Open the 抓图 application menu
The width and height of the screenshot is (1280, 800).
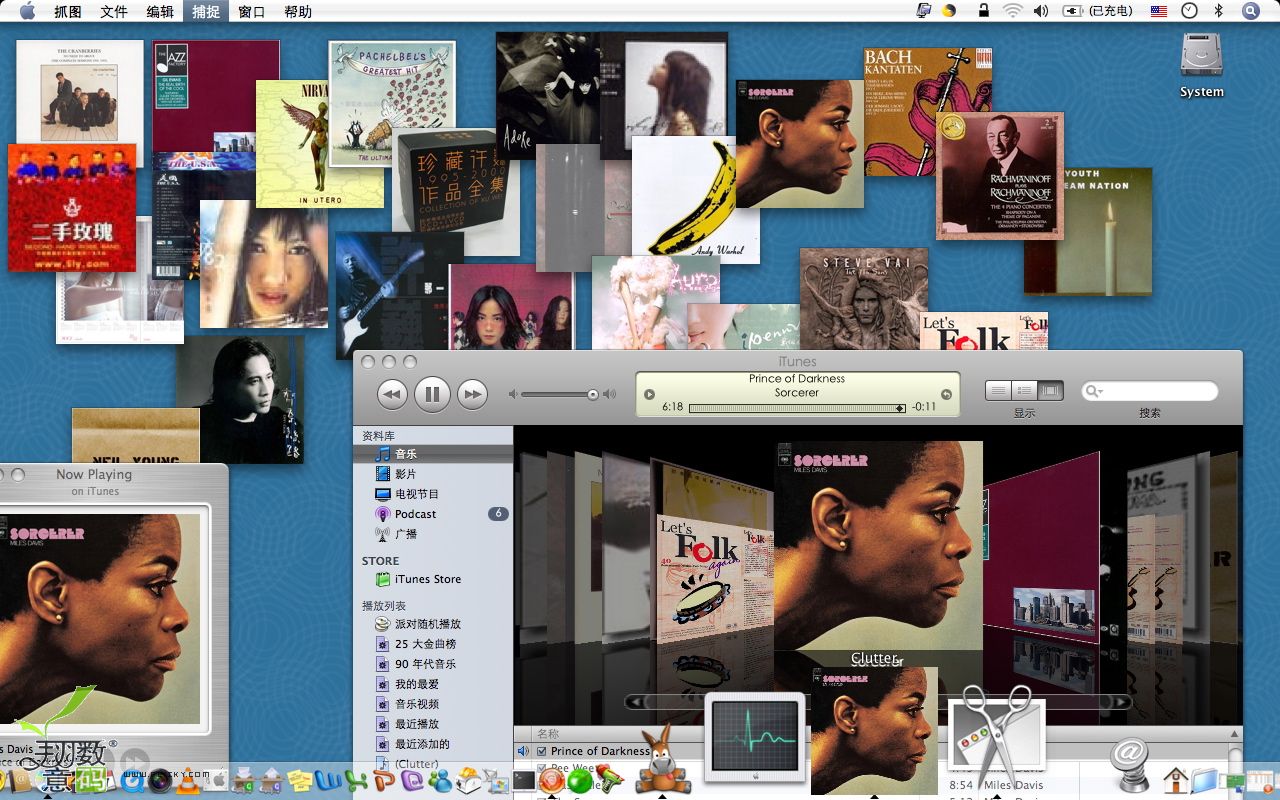[68, 11]
